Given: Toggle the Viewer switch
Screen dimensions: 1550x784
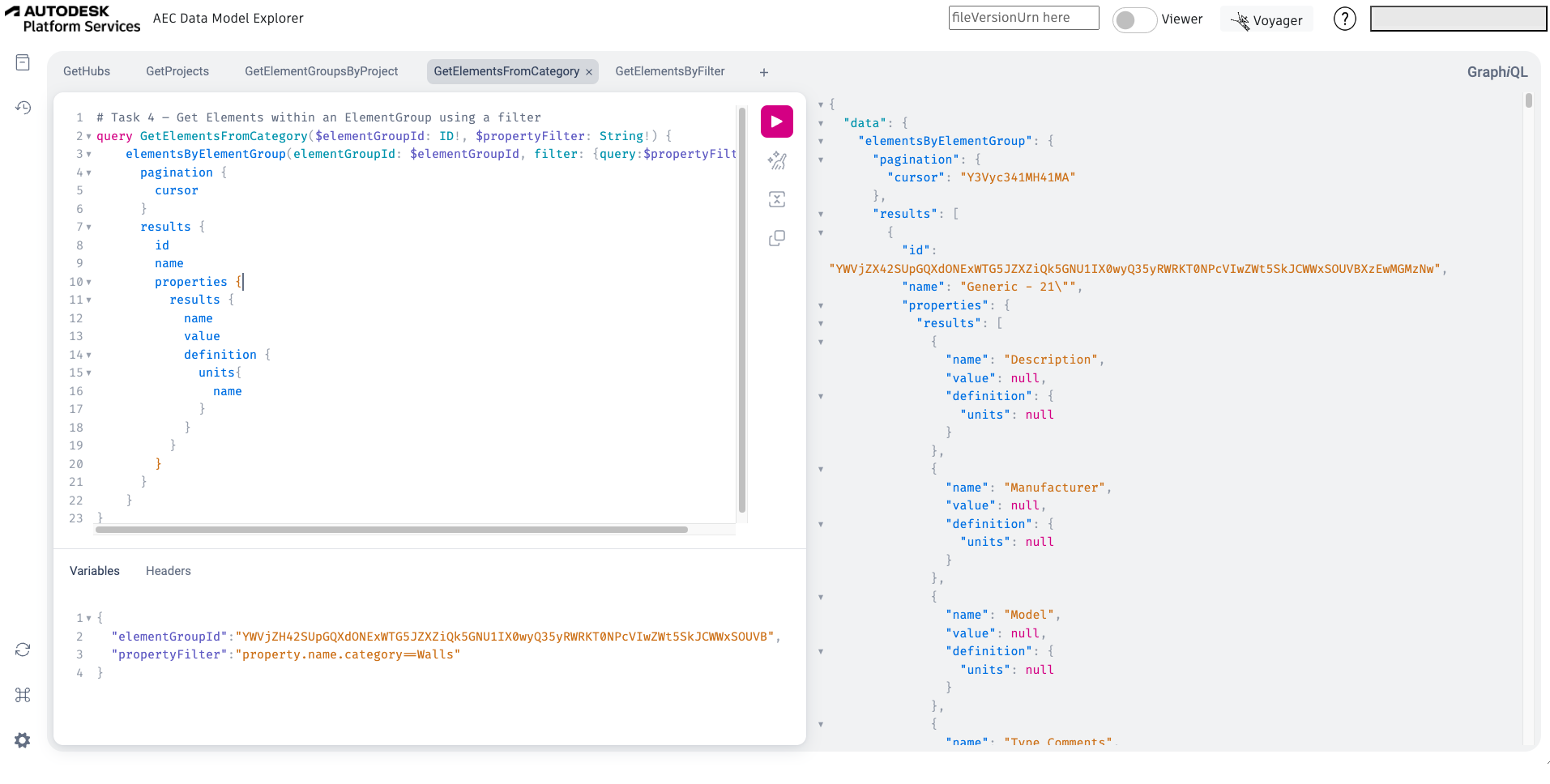Looking at the screenshot, I should pos(1134,19).
